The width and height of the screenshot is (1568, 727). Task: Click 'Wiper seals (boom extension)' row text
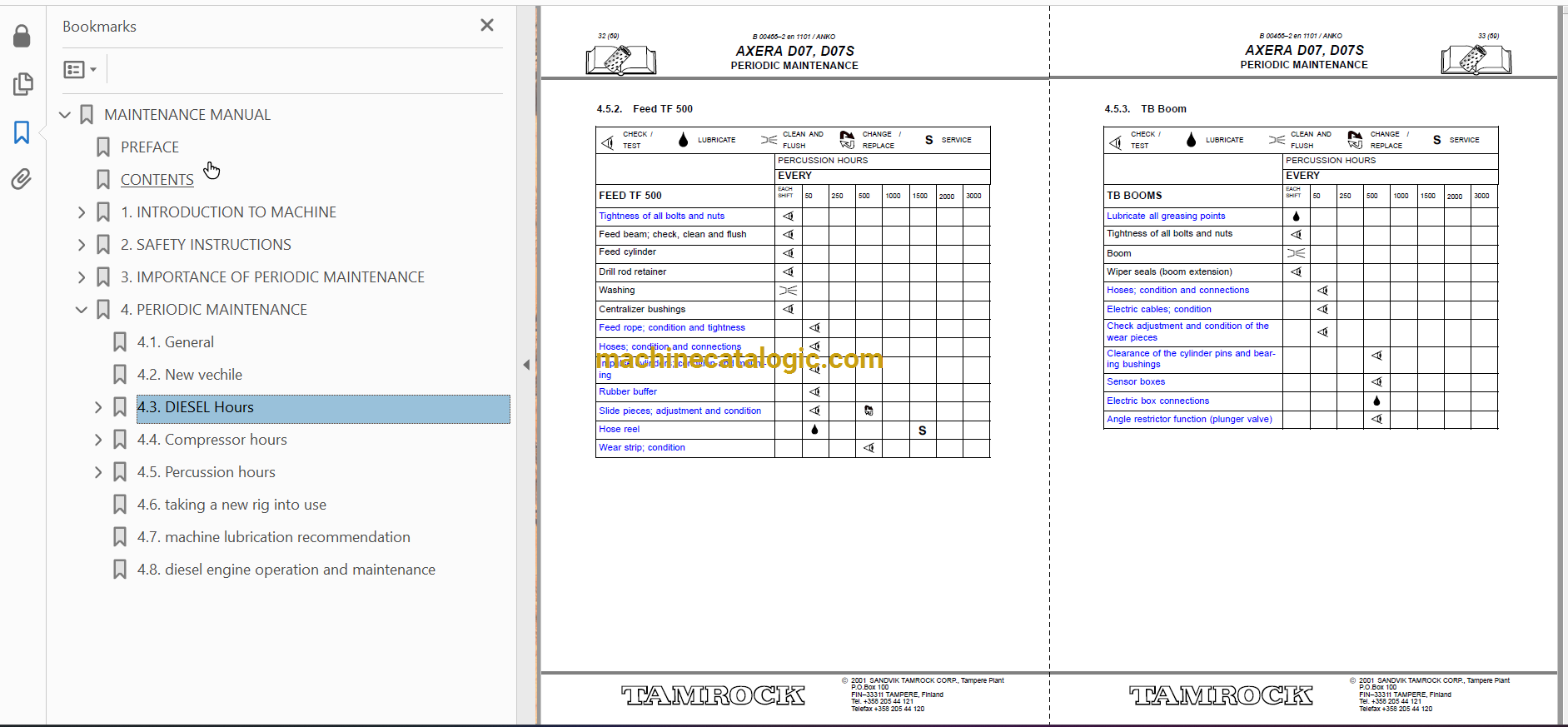click(1169, 271)
